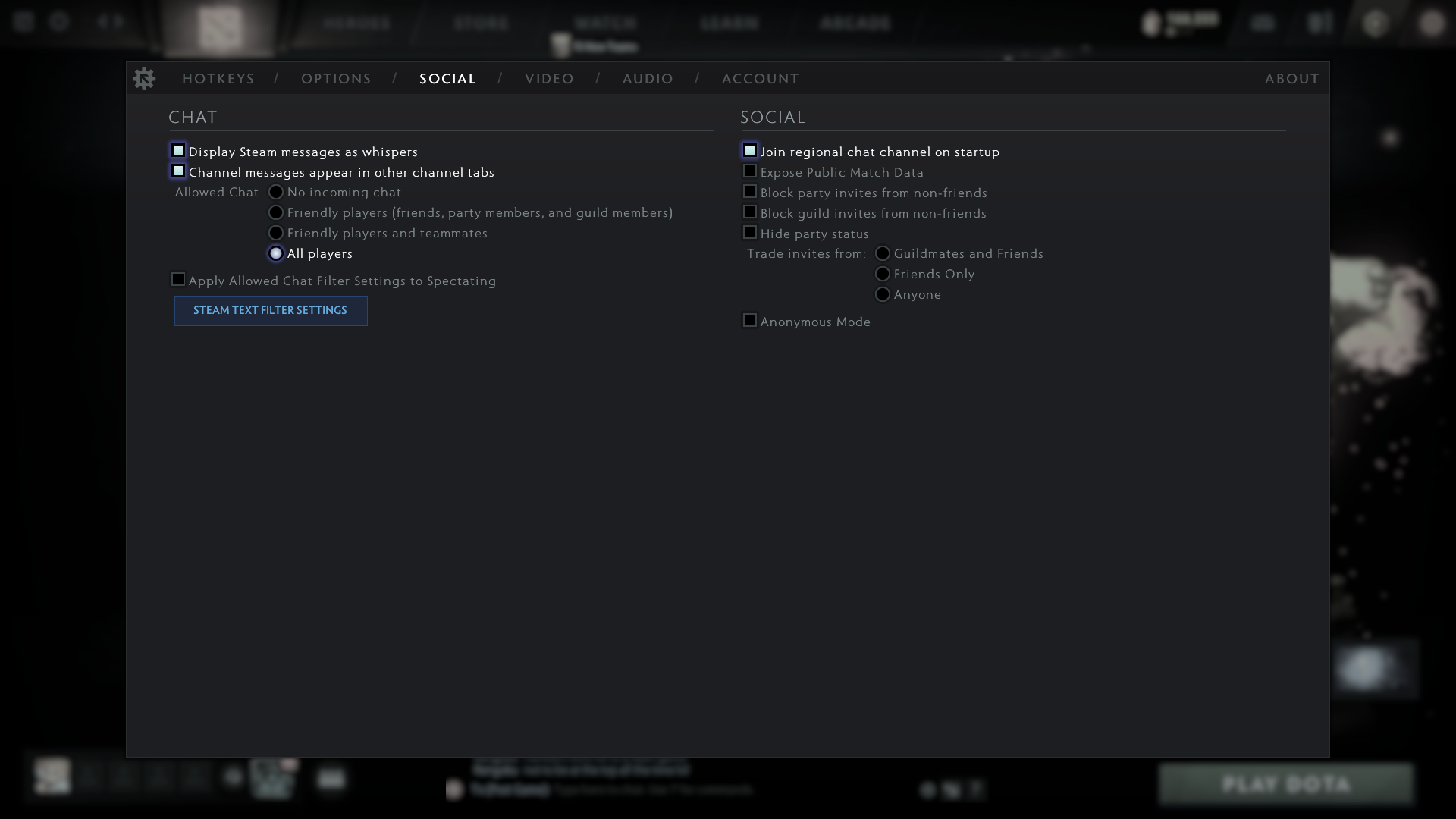
Task: Enable Anonymous Mode
Action: tap(750, 320)
